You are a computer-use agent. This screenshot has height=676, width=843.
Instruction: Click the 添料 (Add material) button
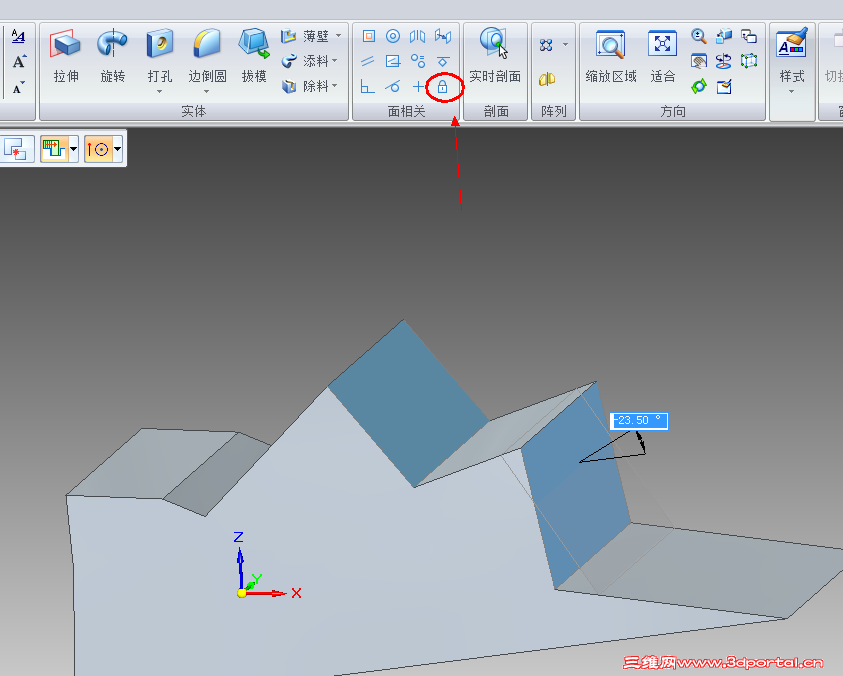point(304,61)
